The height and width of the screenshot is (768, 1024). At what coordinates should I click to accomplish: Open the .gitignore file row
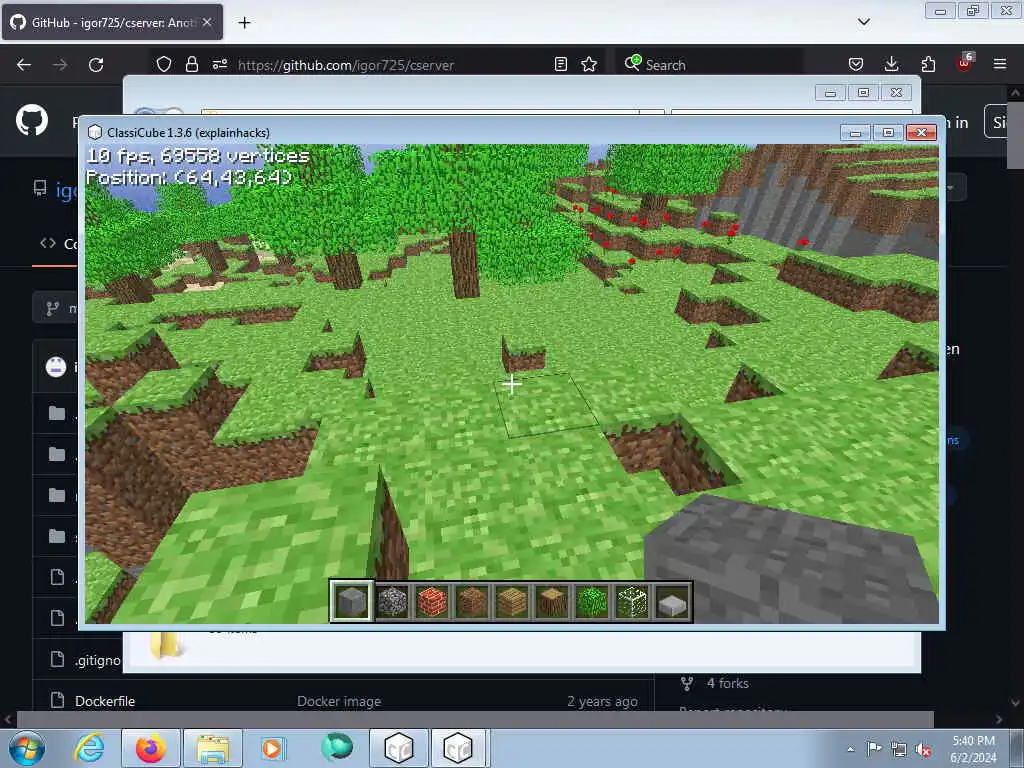coord(98,660)
